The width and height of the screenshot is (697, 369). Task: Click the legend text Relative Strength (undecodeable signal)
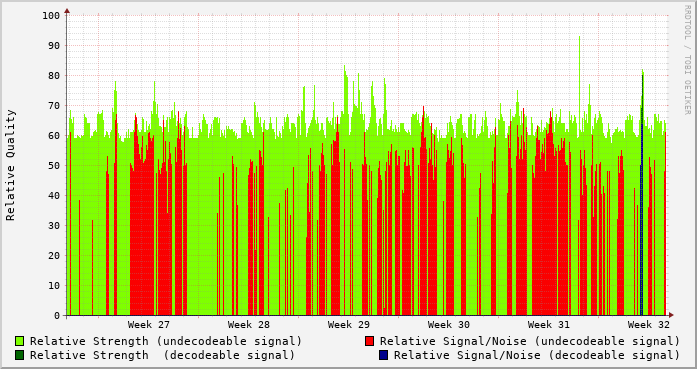pyautogui.click(x=166, y=341)
